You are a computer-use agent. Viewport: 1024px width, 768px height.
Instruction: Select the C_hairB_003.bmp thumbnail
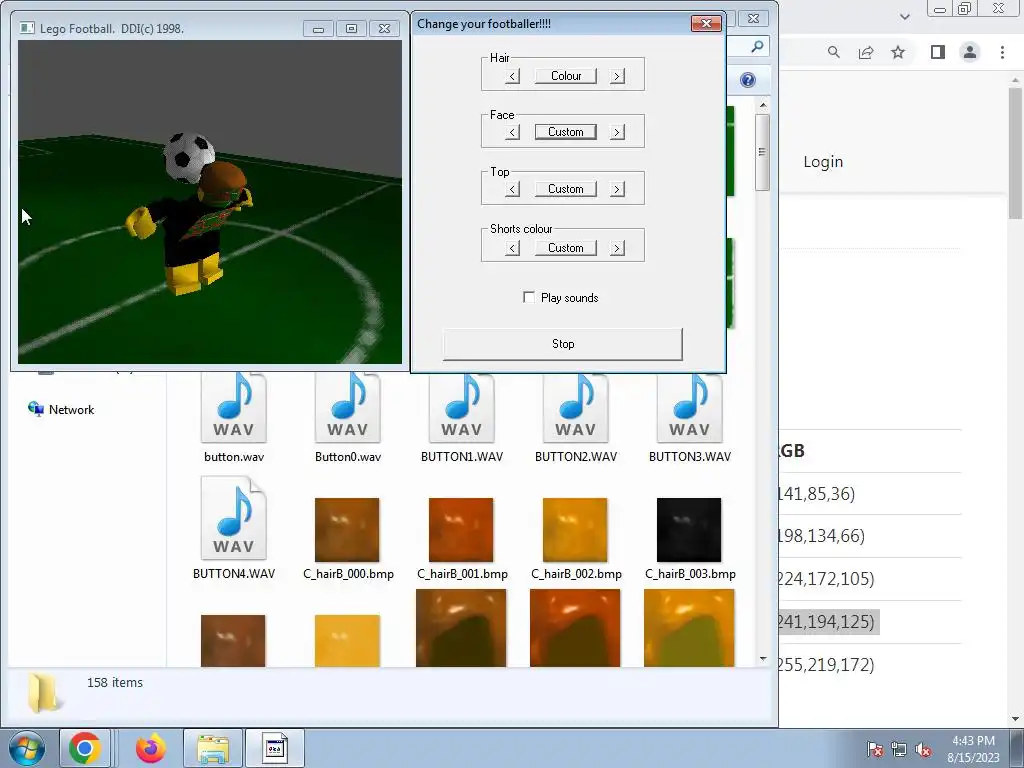pyautogui.click(x=689, y=530)
